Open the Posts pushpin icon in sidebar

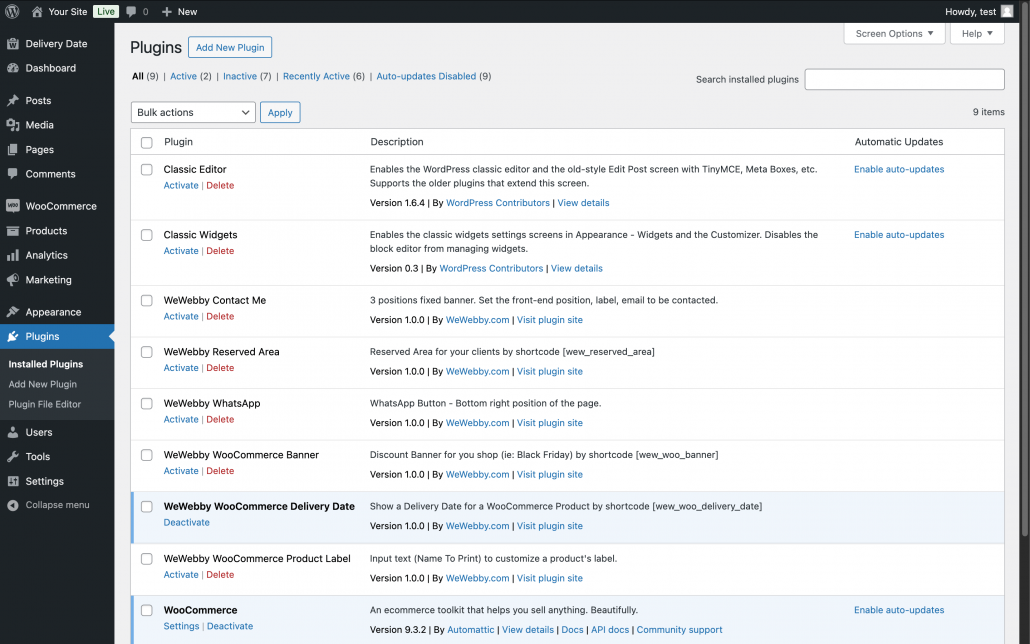(x=13, y=101)
